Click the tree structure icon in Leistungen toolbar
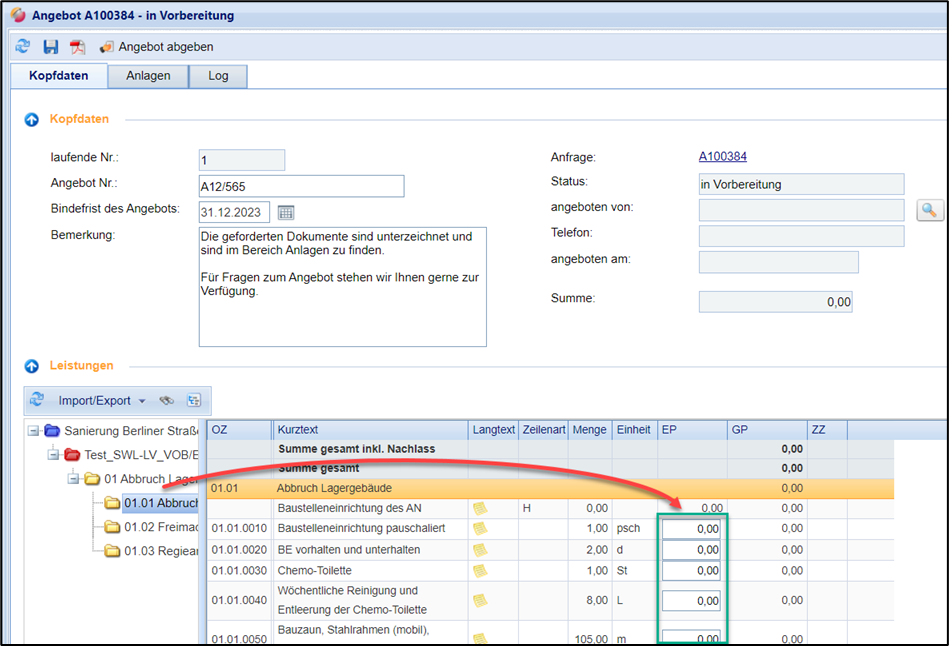The width and height of the screenshot is (949, 646). point(193,401)
